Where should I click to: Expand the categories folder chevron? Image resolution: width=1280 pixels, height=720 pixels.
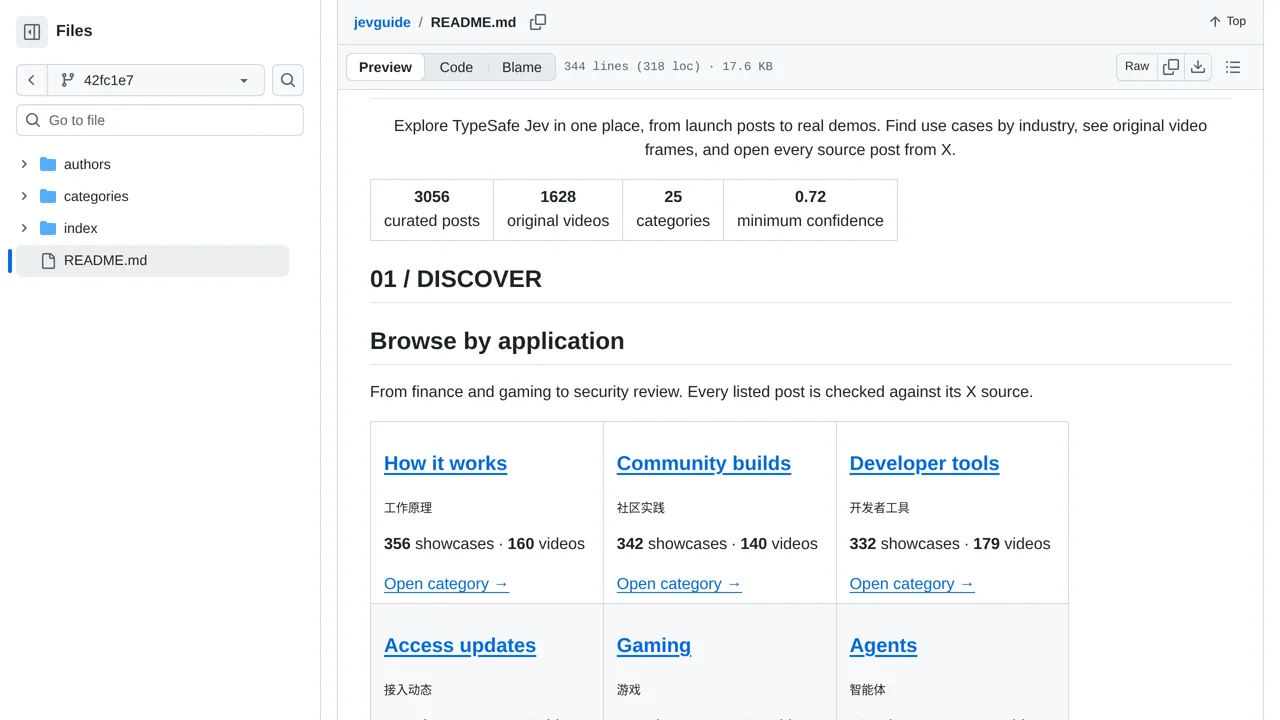coord(24,196)
